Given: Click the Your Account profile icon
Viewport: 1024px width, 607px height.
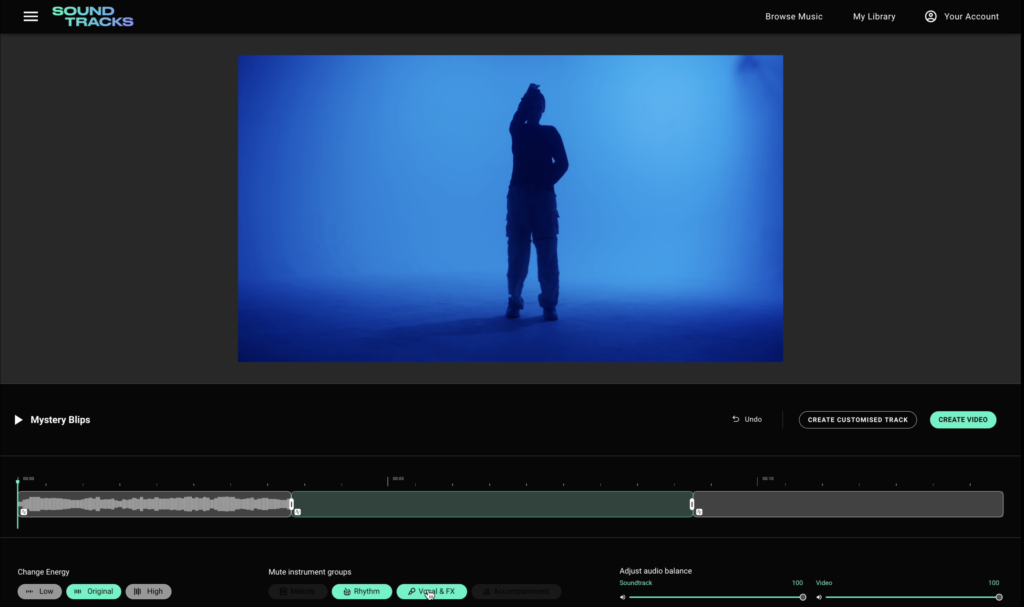Looking at the screenshot, I should [931, 17].
